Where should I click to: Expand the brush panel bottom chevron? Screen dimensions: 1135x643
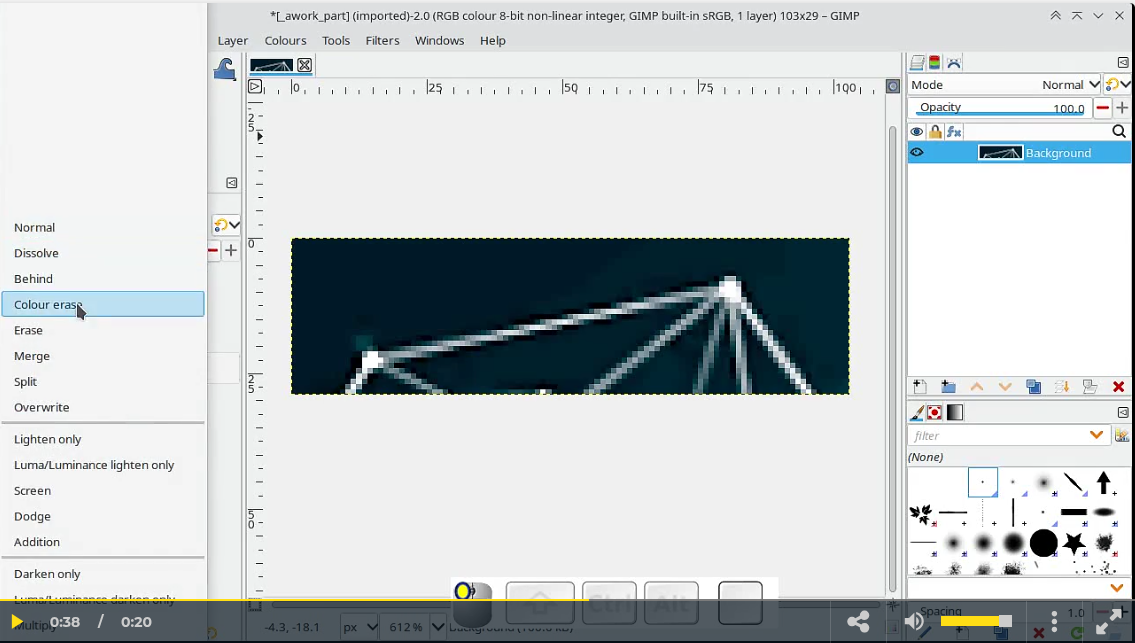click(1117, 587)
